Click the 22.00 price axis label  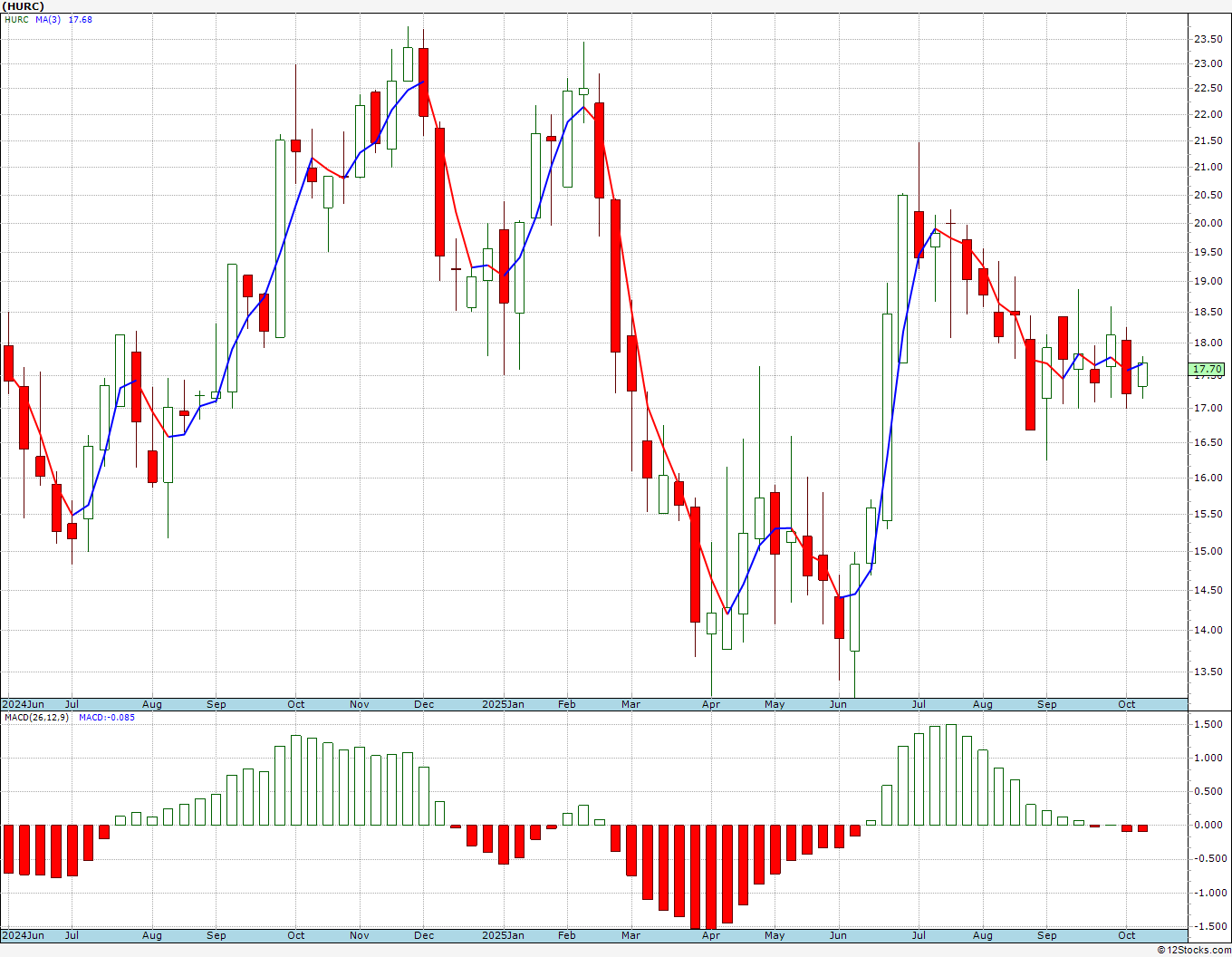click(1208, 114)
